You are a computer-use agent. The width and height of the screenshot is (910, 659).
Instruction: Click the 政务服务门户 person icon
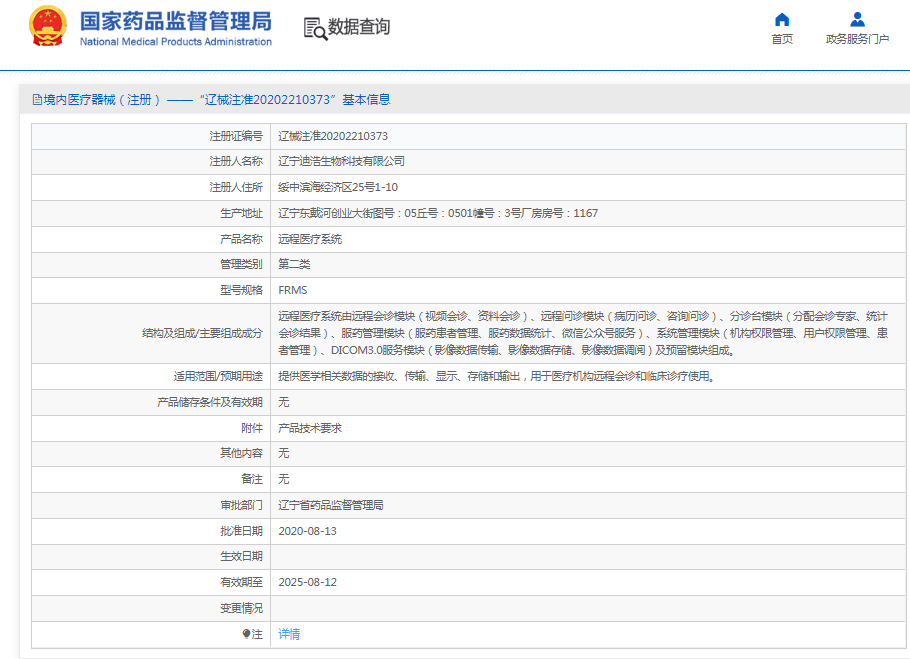click(x=857, y=19)
